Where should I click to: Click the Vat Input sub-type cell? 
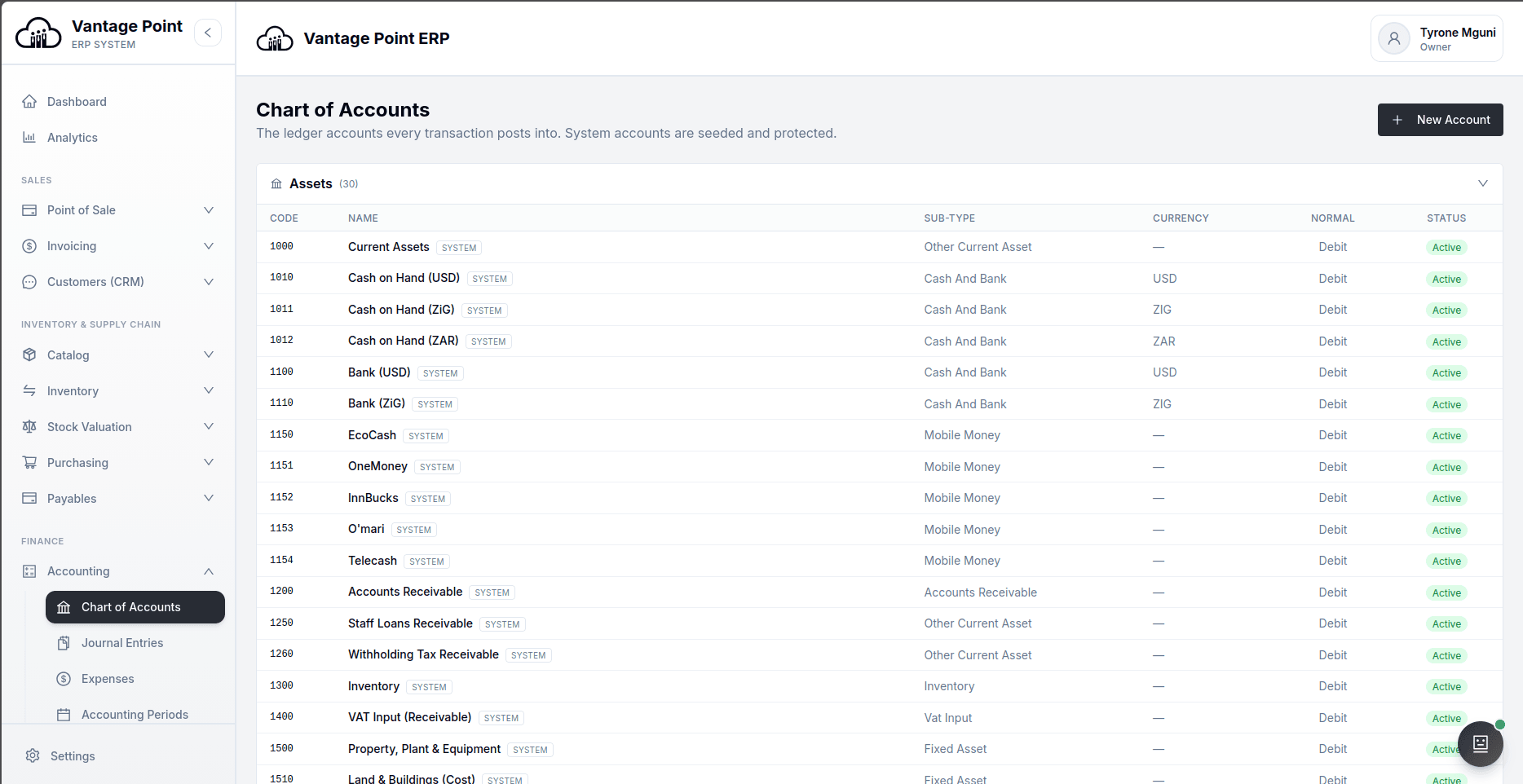pos(947,718)
